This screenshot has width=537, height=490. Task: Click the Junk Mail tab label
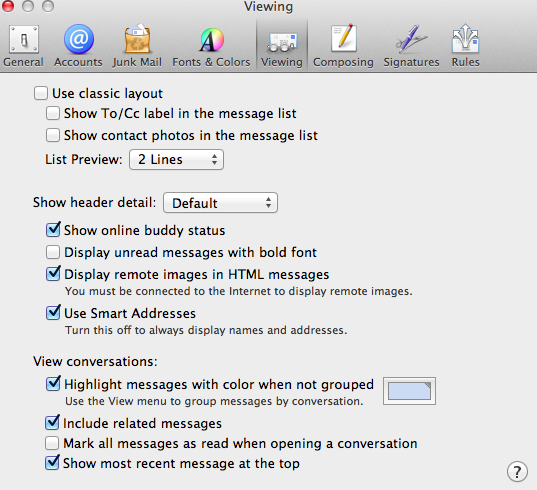(x=137, y=62)
